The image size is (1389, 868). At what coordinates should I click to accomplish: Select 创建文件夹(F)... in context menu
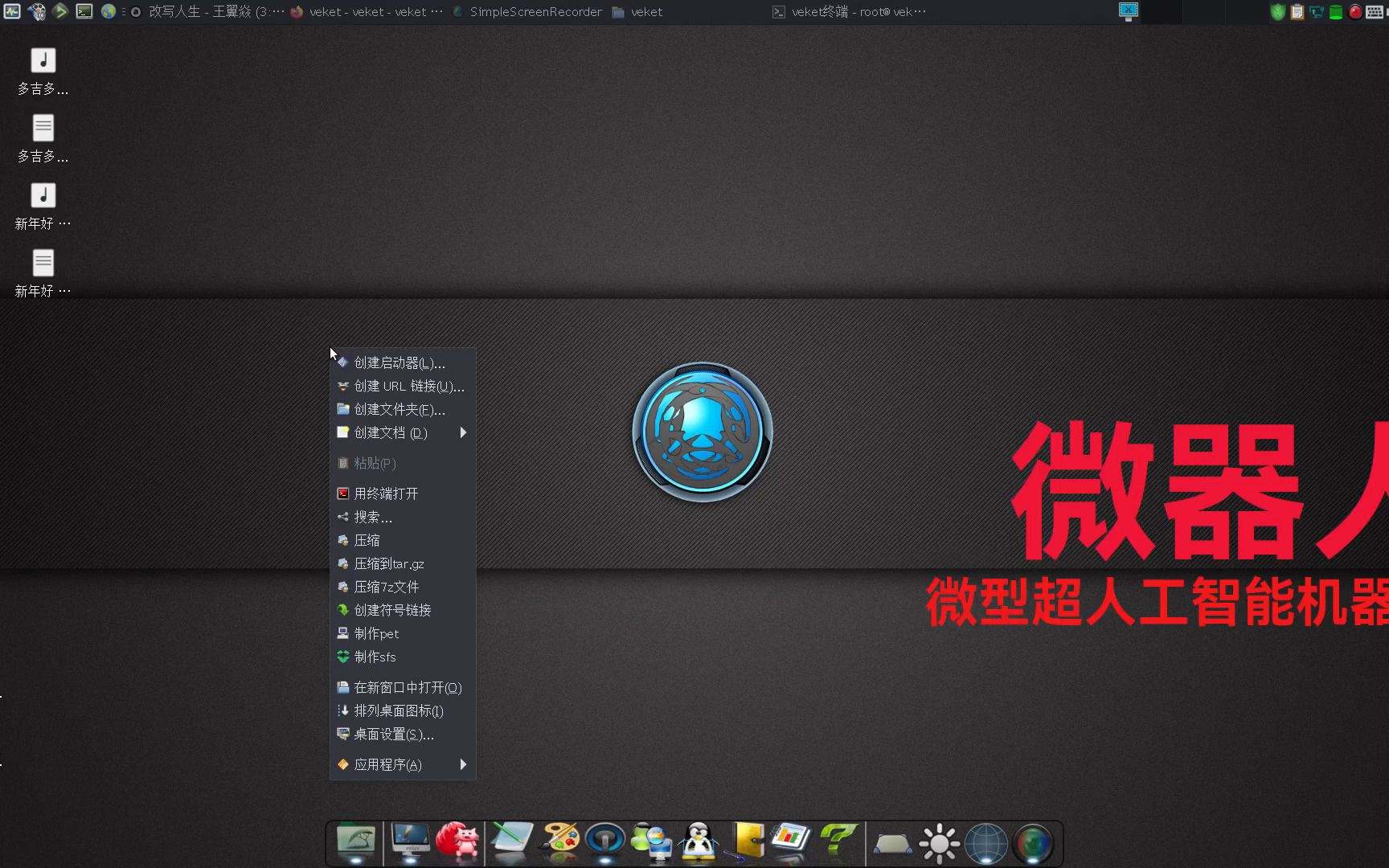click(x=403, y=409)
